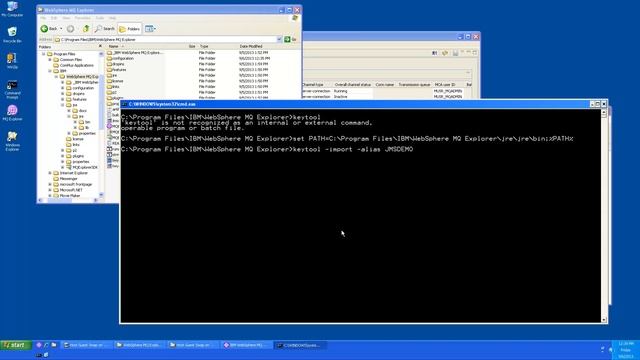
Task: Expand the docs node under jre
Action: click(69, 111)
